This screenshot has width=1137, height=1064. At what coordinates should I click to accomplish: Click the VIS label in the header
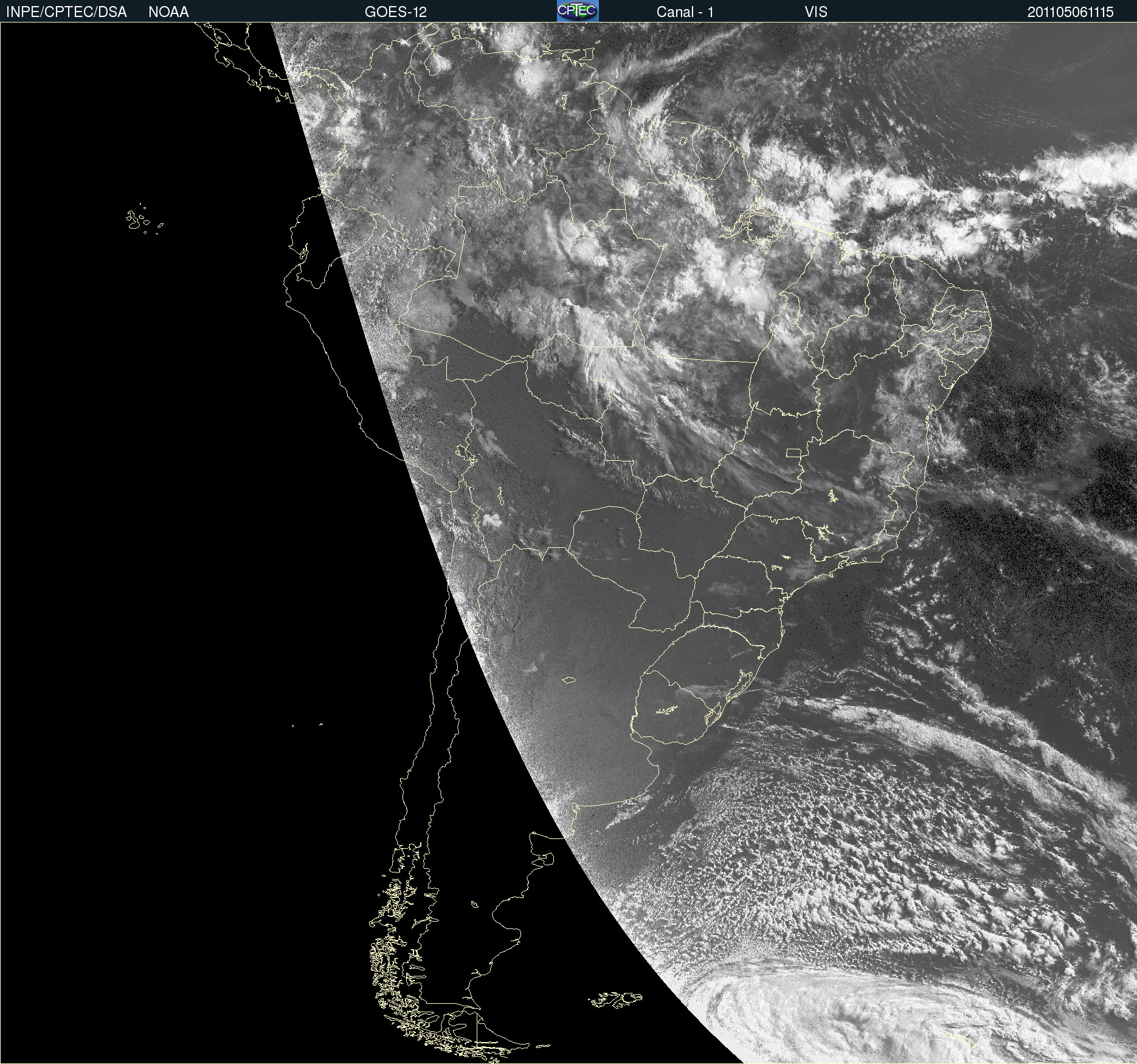coord(816,12)
